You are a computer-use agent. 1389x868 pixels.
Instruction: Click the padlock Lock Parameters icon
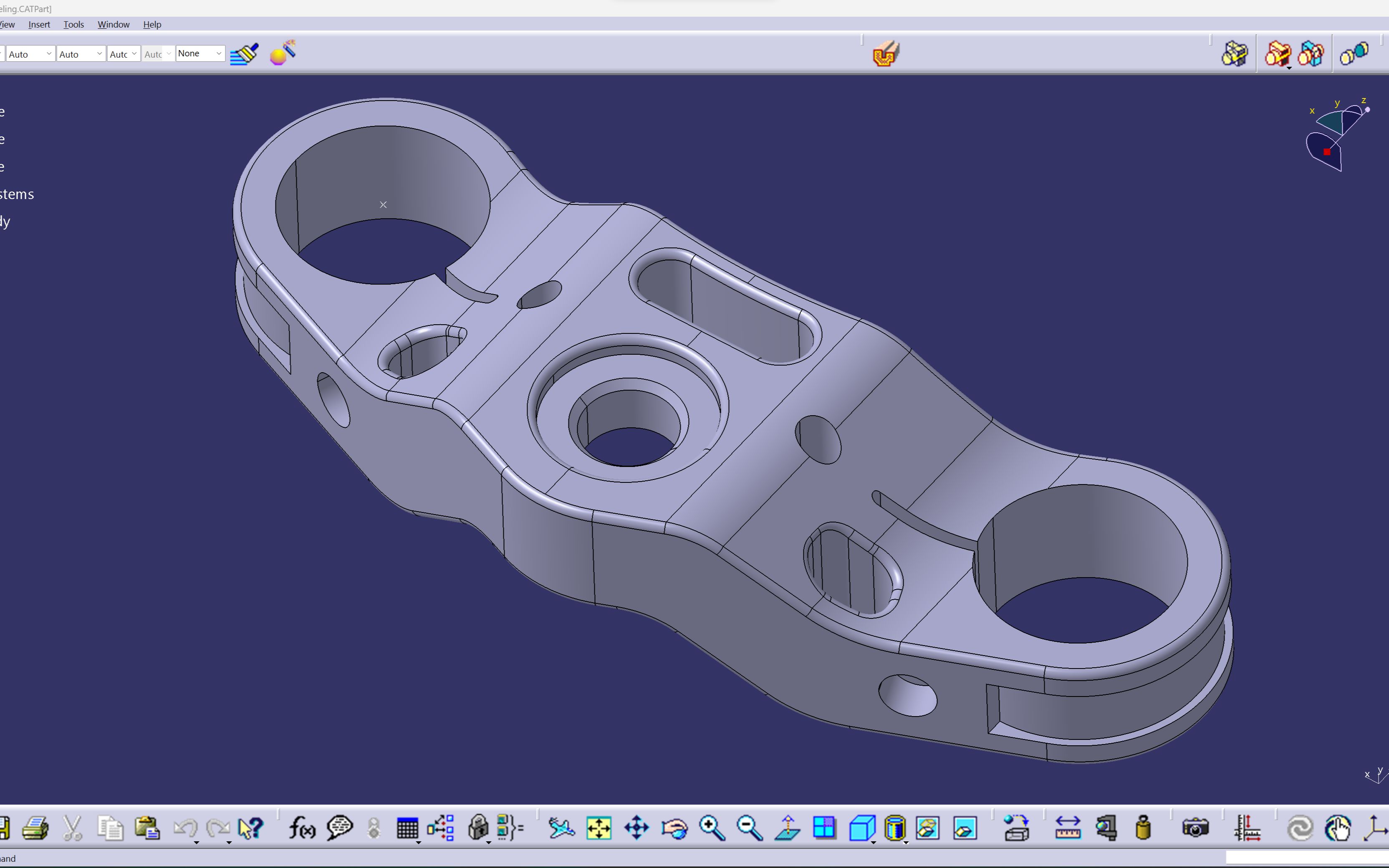477,828
